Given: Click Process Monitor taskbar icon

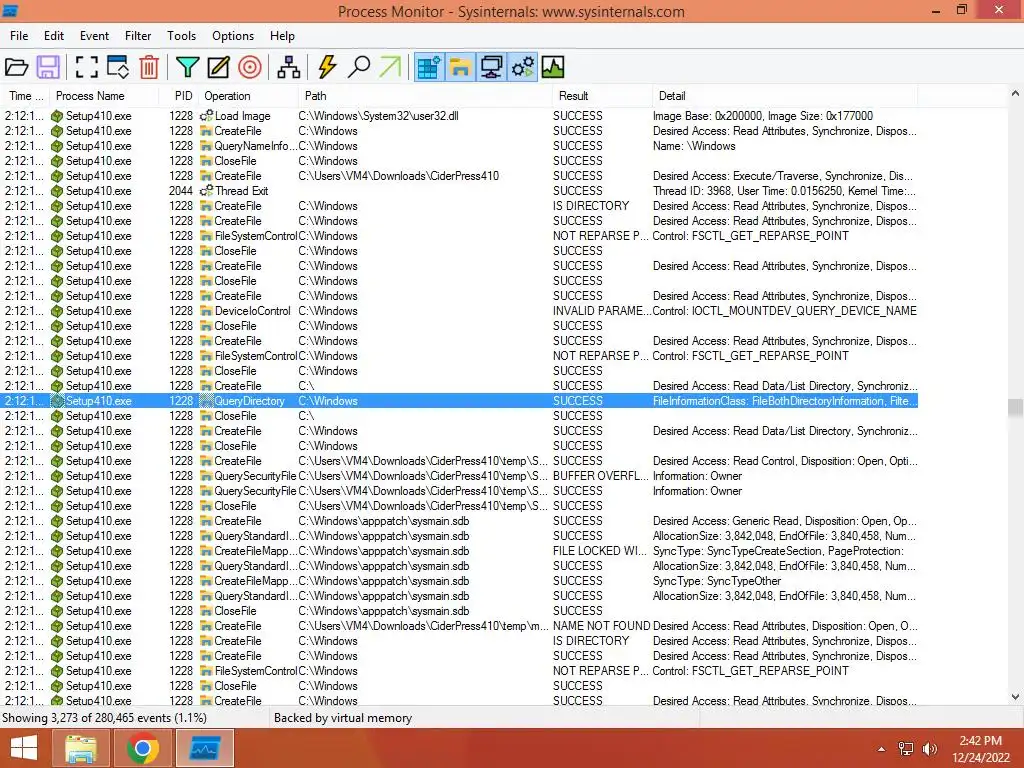Looking at the screenshot, I should (x=204, y=748).
